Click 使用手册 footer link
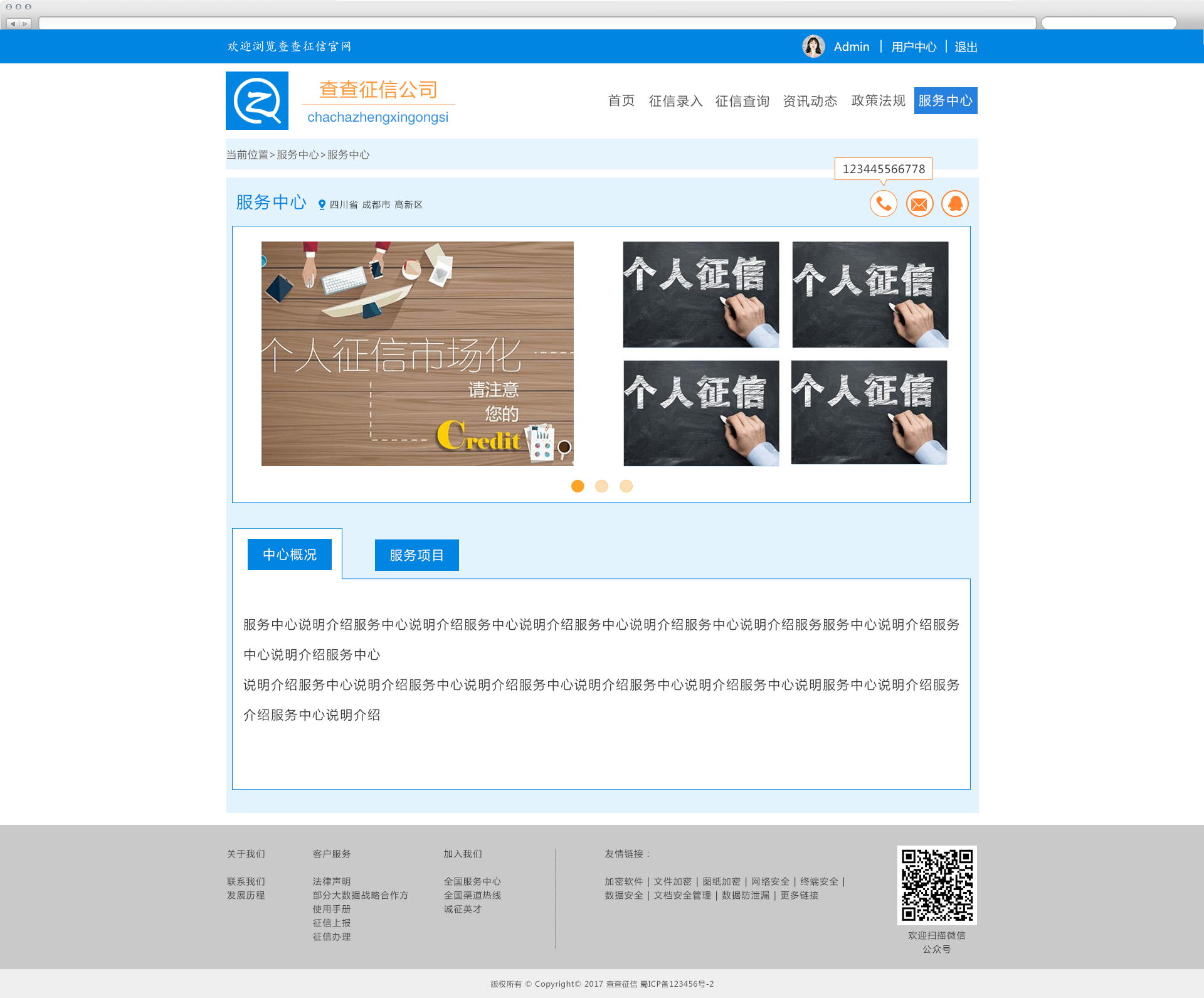This screenshot has height=998, width=1204. tap(332, 909)
